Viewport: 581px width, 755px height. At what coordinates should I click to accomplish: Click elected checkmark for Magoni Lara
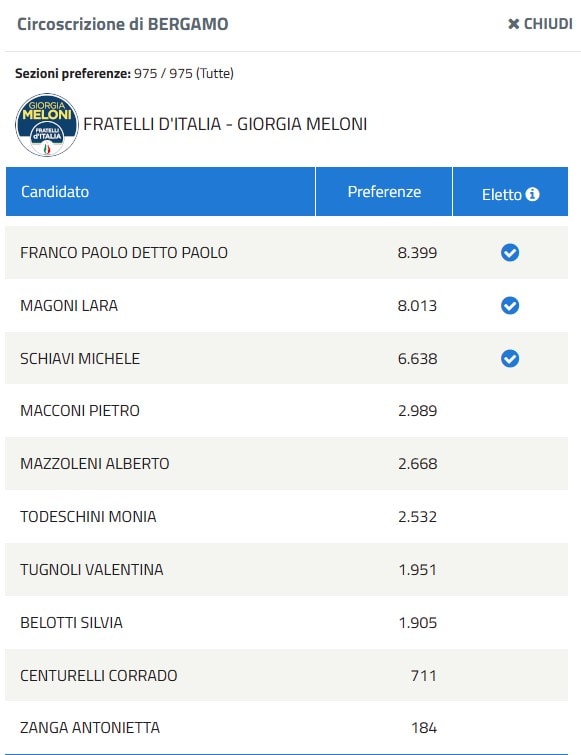tap(510, 305)
